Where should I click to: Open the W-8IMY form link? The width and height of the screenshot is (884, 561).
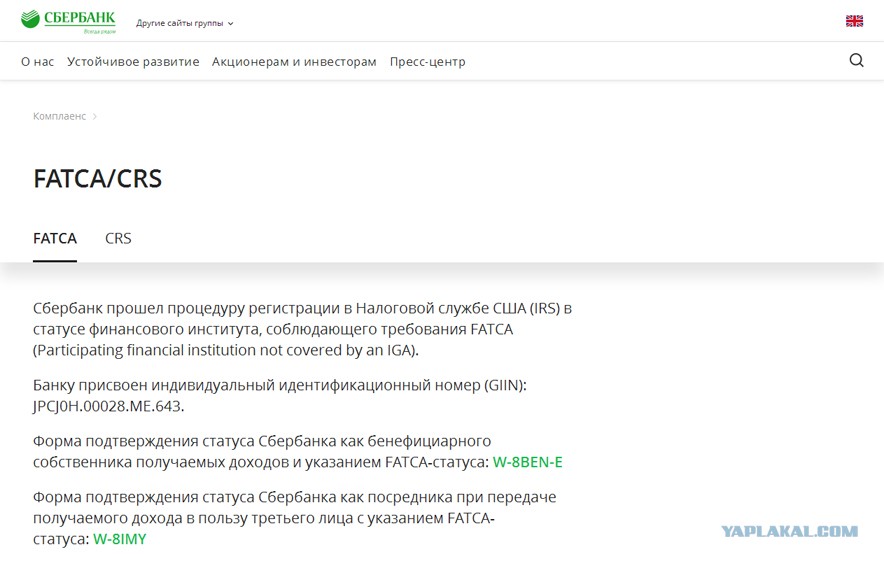pyautogui.click(x=120, y=539)
